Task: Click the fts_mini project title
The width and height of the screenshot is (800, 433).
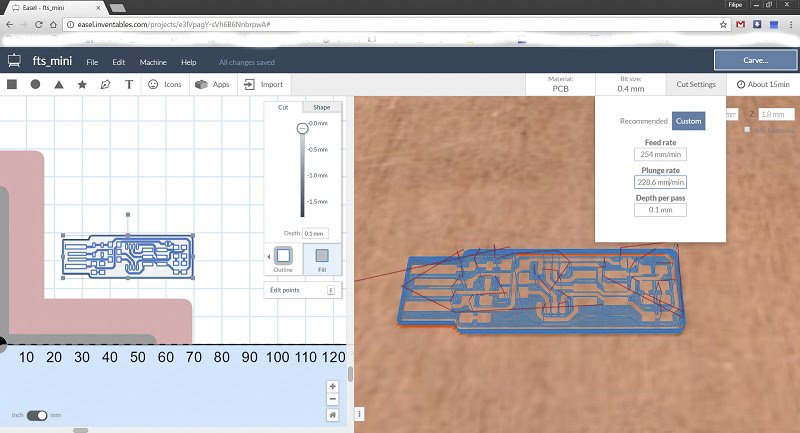Action: 53,61
